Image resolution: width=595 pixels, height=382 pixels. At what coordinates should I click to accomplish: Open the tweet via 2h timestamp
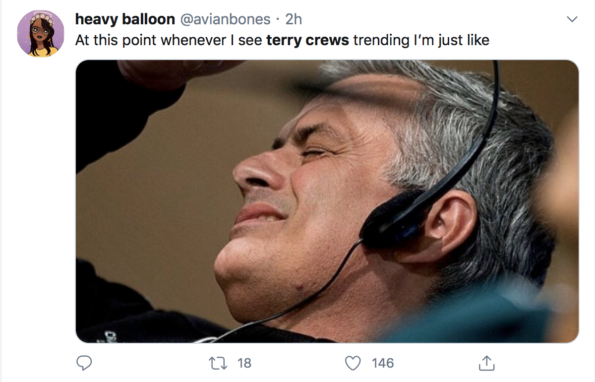click(293, 19)
